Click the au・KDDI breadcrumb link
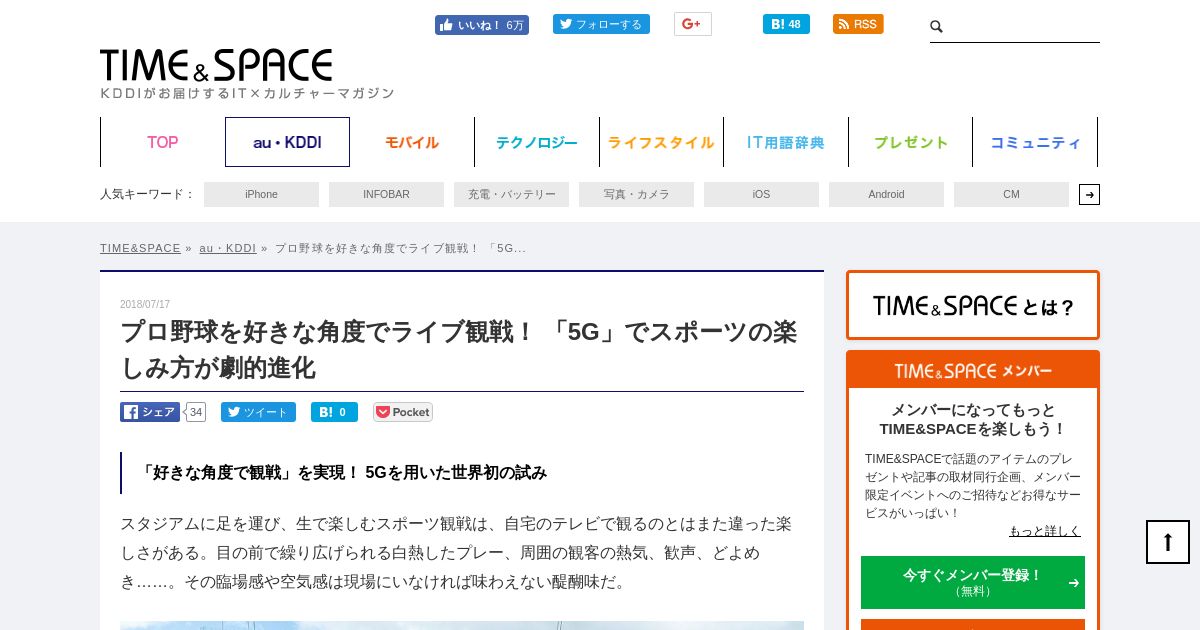The width and height of the screenshot is (1200, 630). [227, 248]
